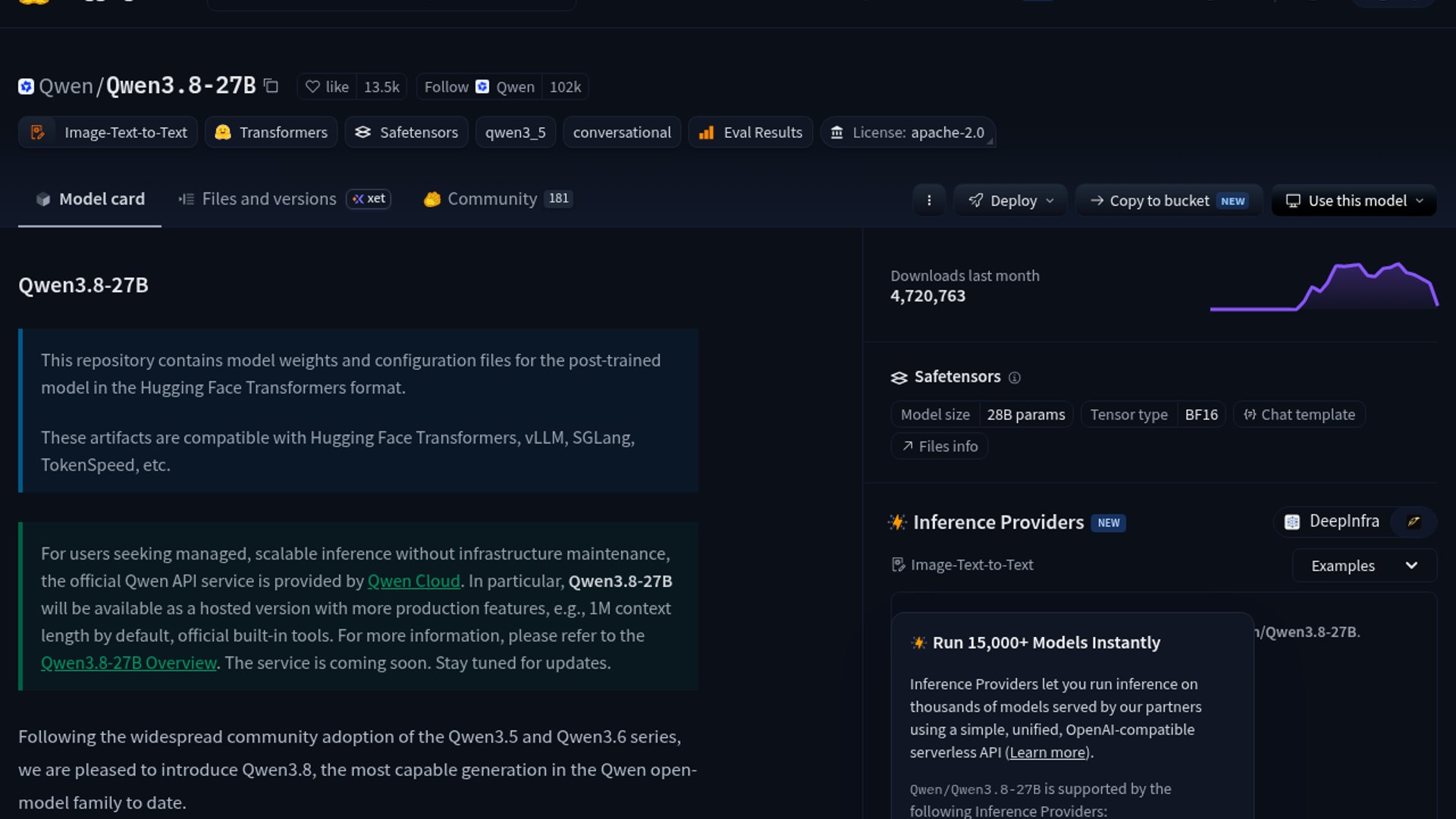Click the downloads trend chart
The image size is (1456, 819).
click(1324, 286)
